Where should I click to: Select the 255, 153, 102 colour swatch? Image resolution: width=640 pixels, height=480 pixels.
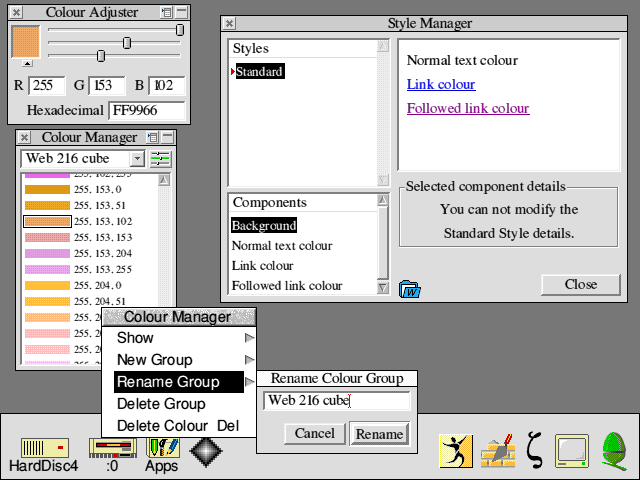coord(47,221)
